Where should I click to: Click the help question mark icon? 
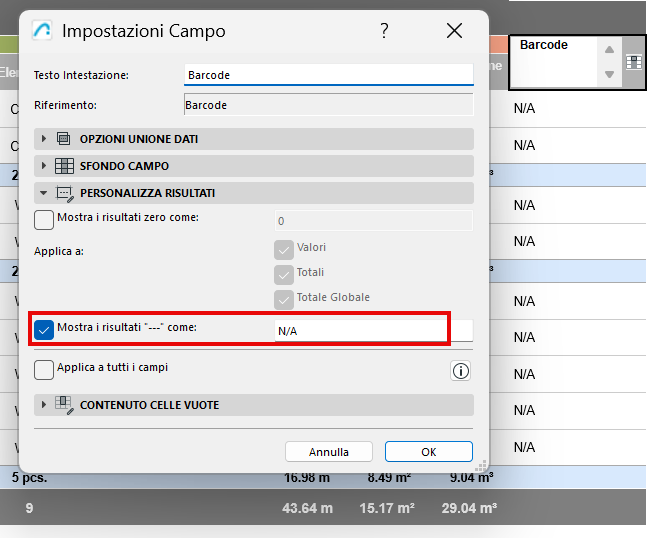[x=384, y=31]
